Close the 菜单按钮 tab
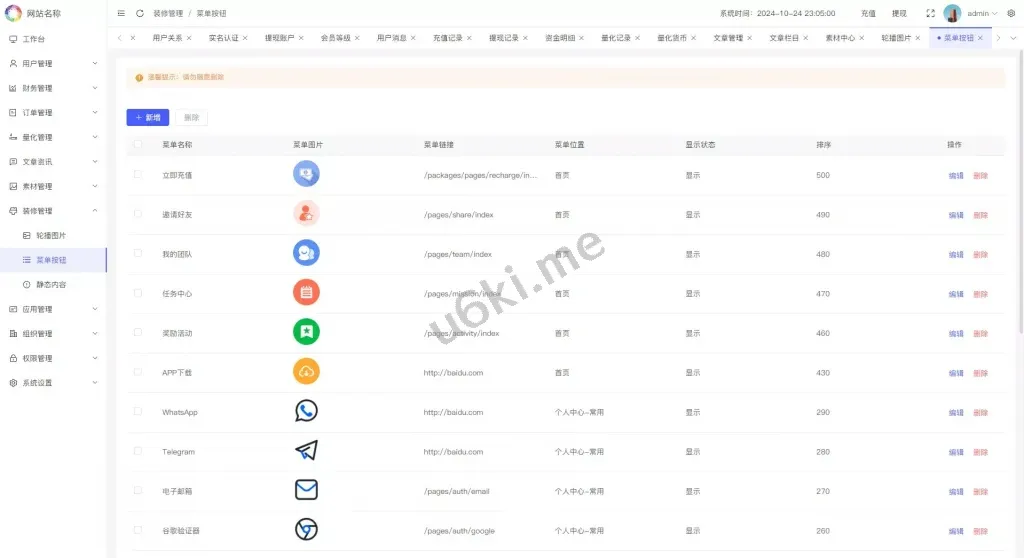The height and width of the screenshot is (558, 1024). coord(980,38)
